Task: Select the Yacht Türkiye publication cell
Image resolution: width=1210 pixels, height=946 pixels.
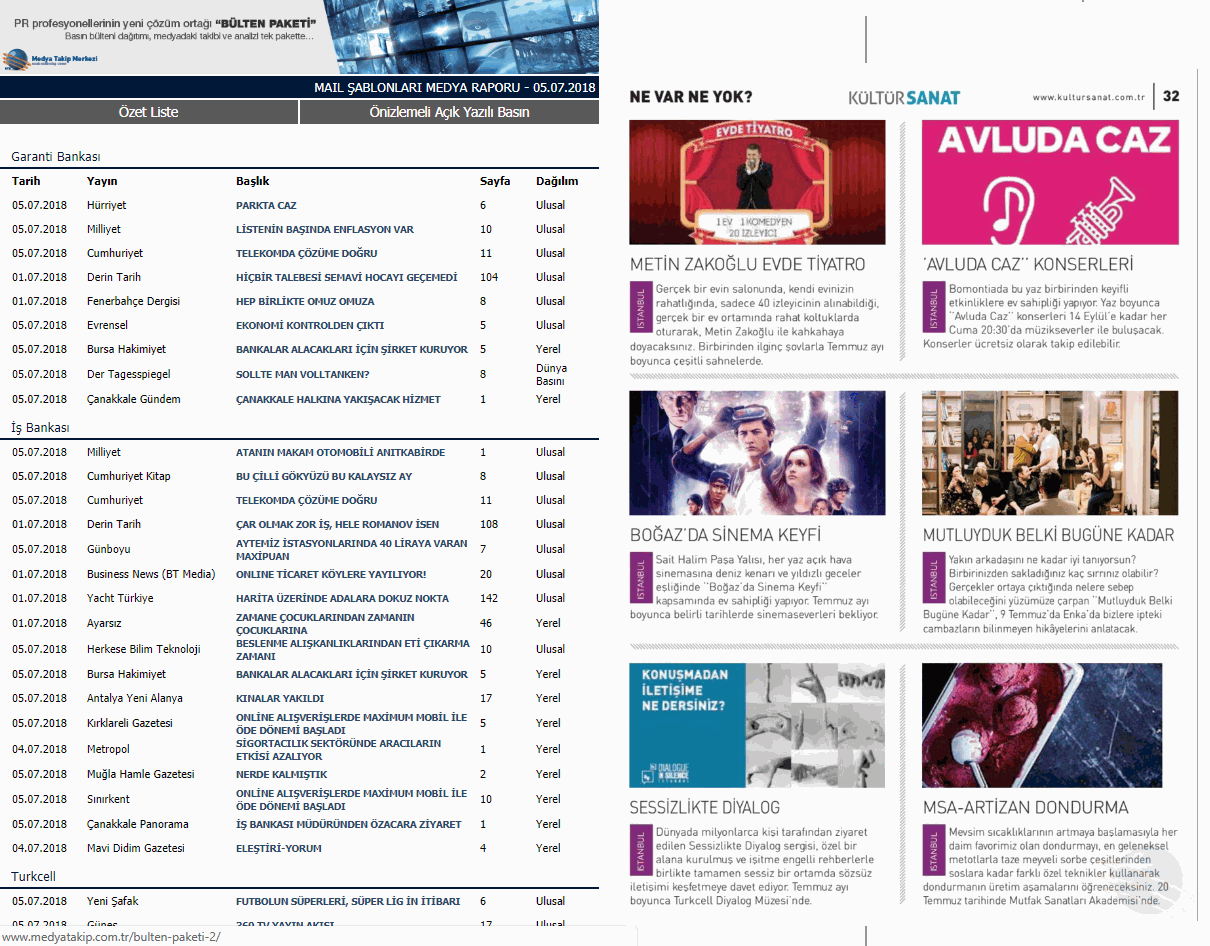Action: coord(120,598)
